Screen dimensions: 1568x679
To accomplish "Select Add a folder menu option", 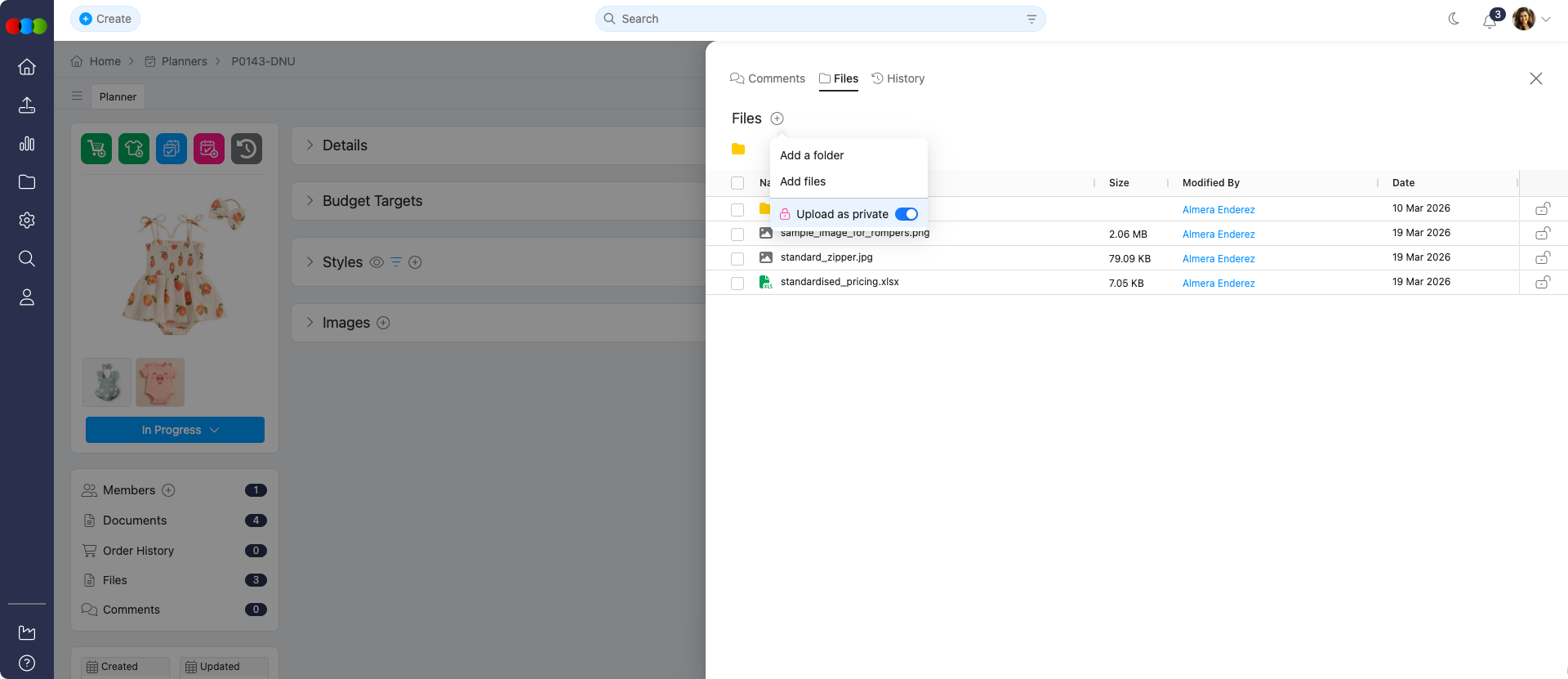I will 812,155.
